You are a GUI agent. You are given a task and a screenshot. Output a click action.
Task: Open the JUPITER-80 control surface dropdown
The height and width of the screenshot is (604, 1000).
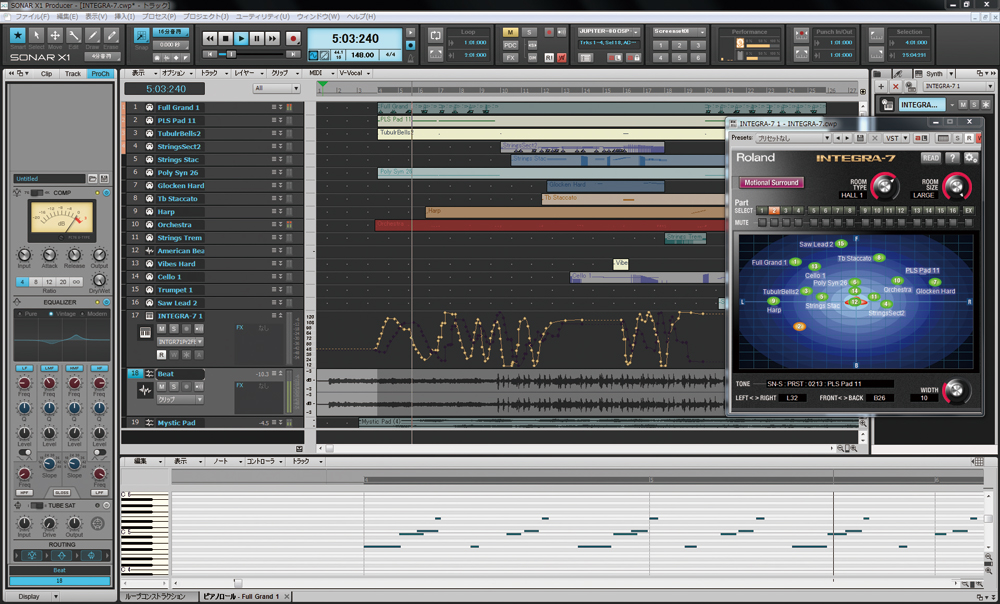[636, 31]
